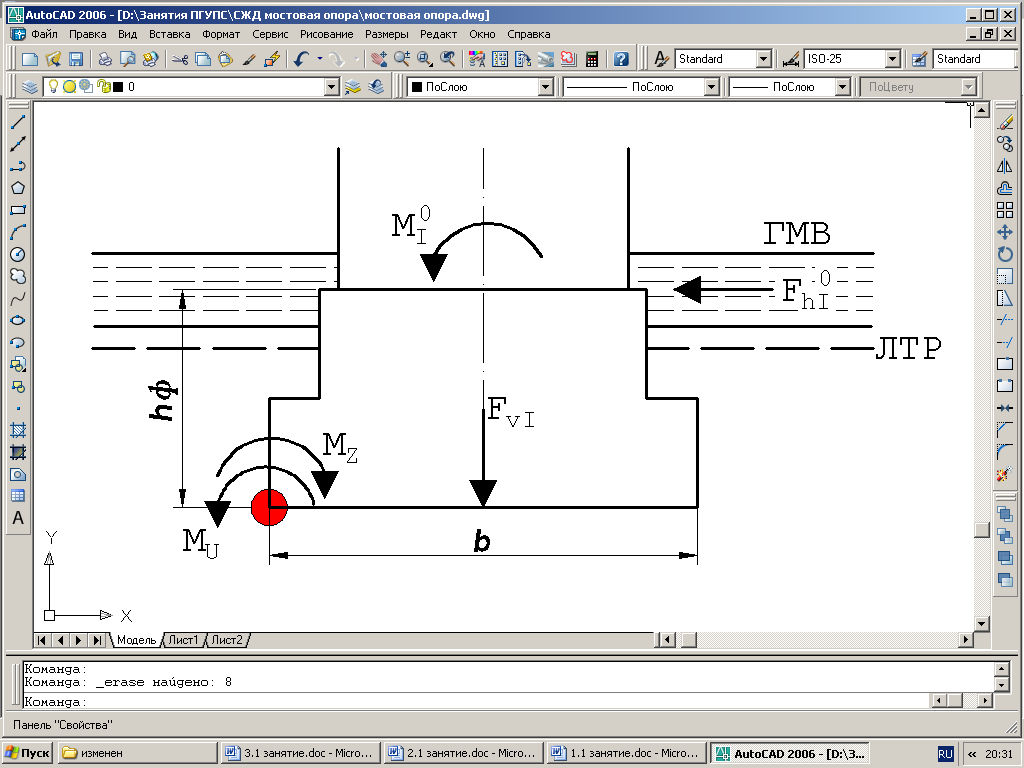This screenshot has width=1024, height=768.
Task: Open the color control ПоСлою dropdown
Action: tap(546, 87)
